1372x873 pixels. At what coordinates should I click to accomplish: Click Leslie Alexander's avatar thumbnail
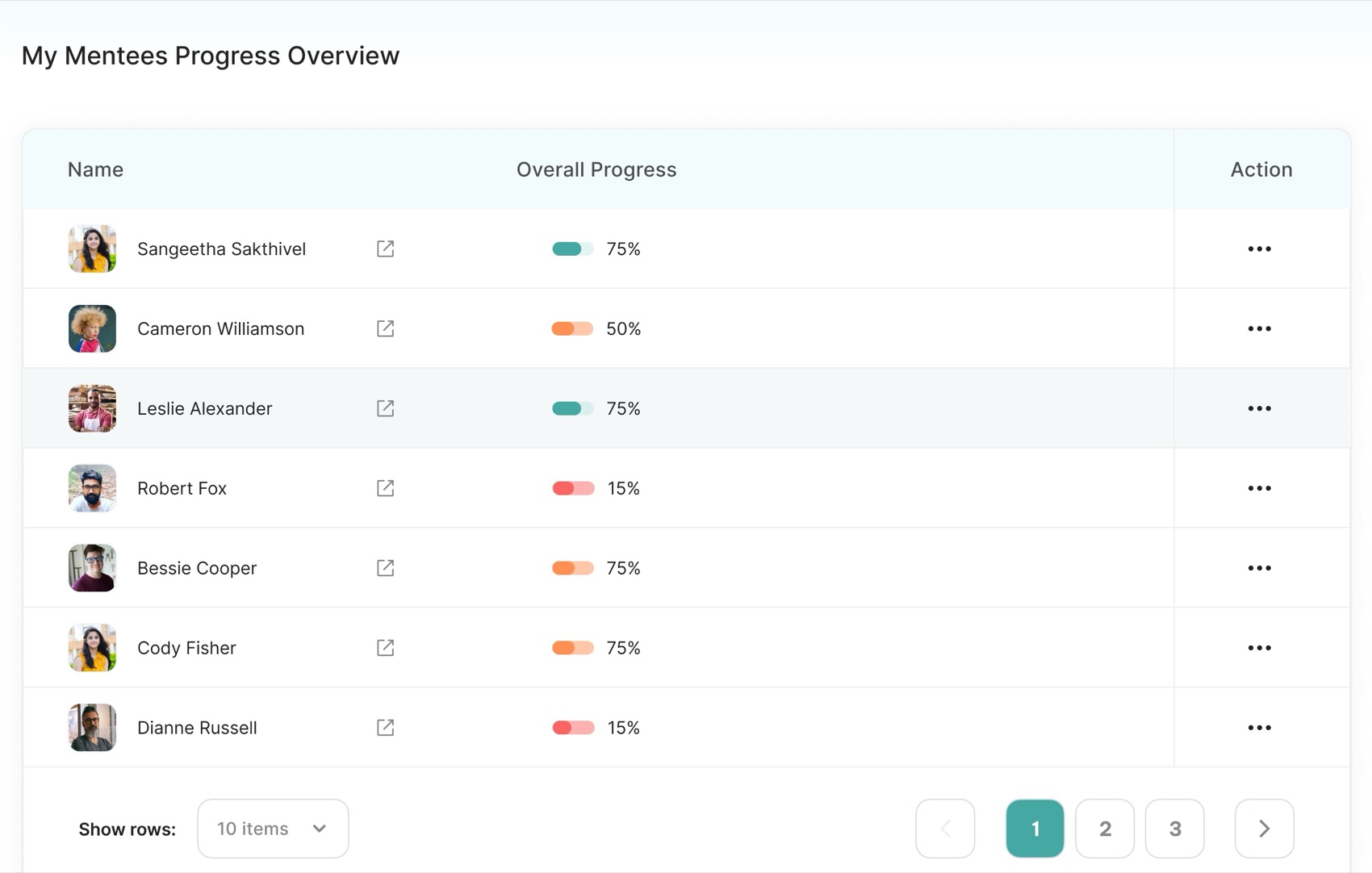(x=92, y=408)
